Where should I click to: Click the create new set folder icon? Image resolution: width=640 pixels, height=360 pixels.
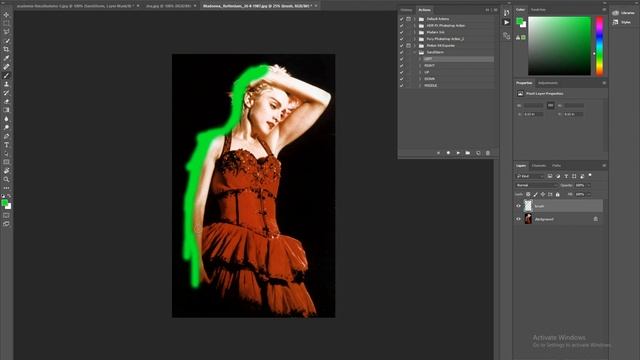pos(467,153)
